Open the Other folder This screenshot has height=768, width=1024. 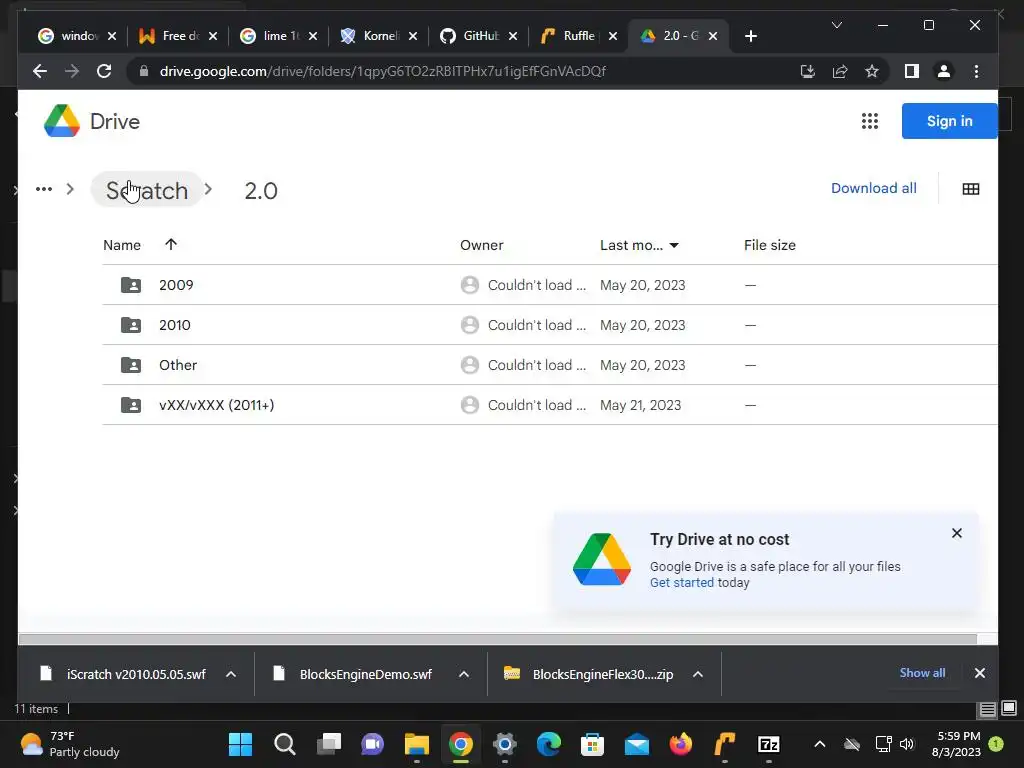click(x=550, y=364)
